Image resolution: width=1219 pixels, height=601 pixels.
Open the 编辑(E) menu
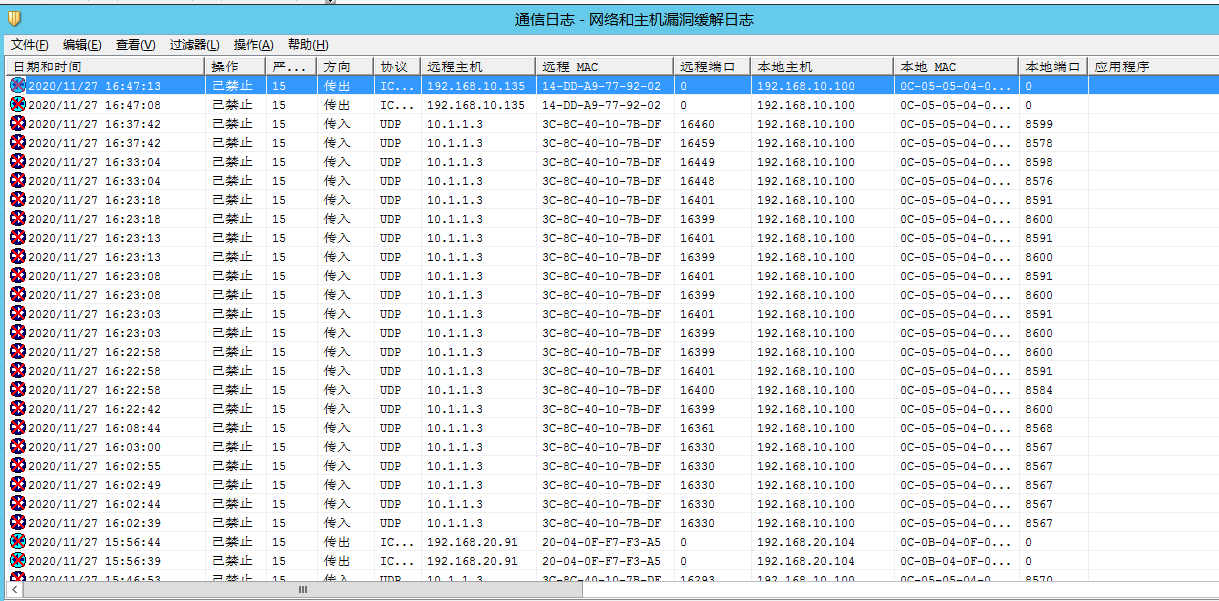point(82,45)
